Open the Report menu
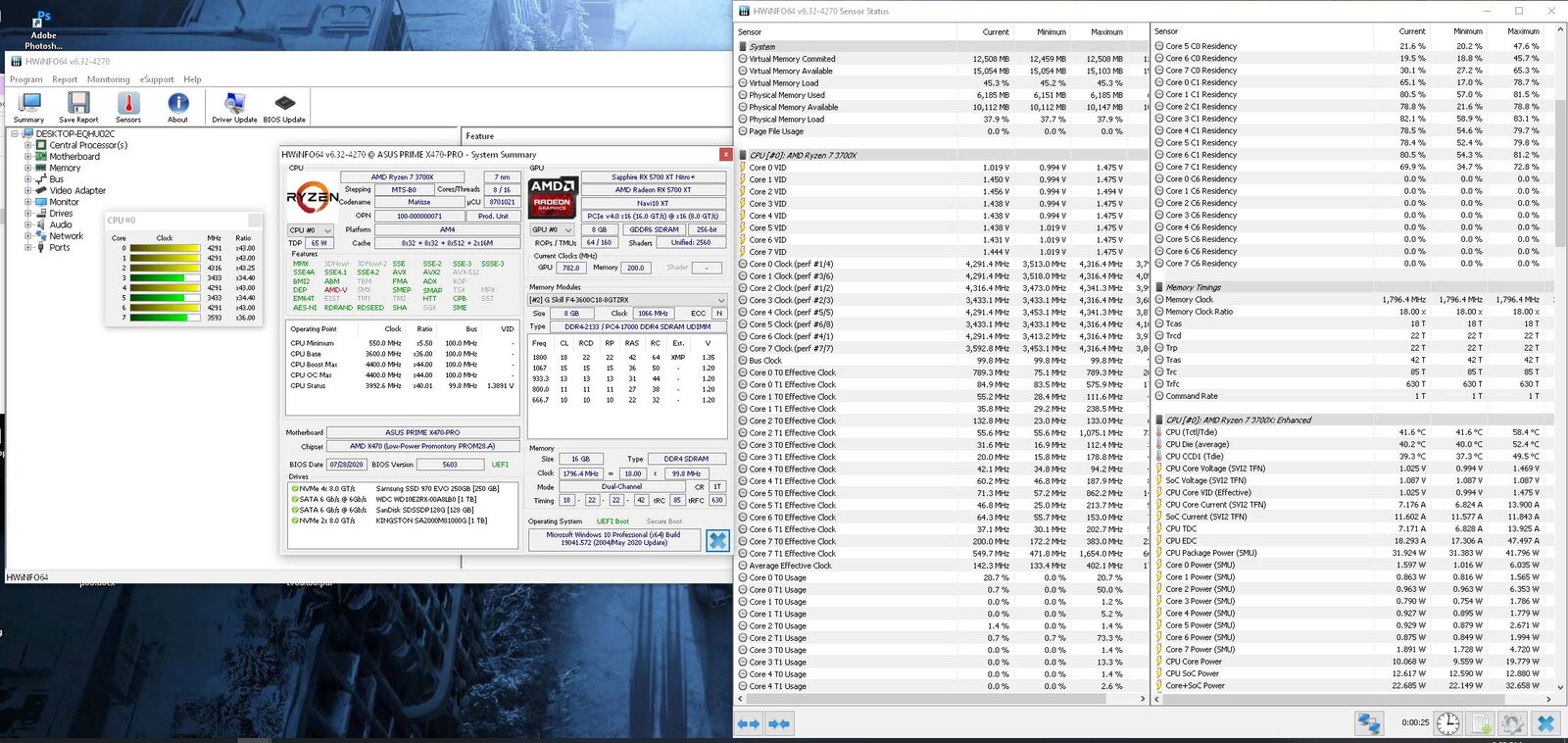 65,79
